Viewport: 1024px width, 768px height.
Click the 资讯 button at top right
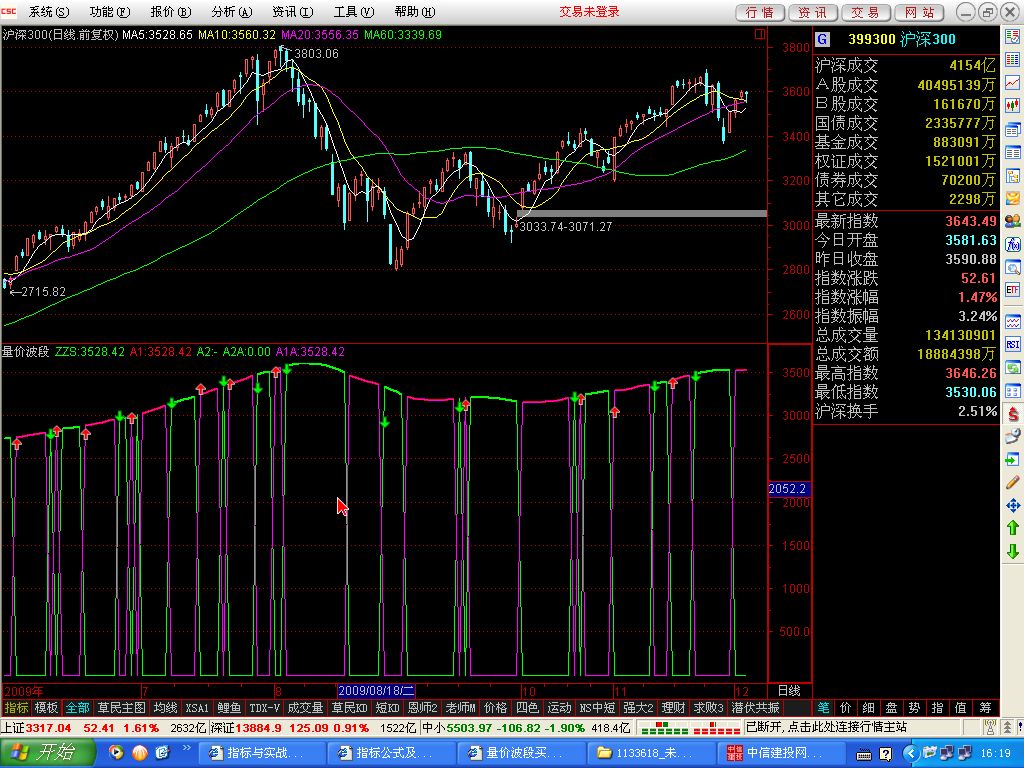[x=812, y=12]
